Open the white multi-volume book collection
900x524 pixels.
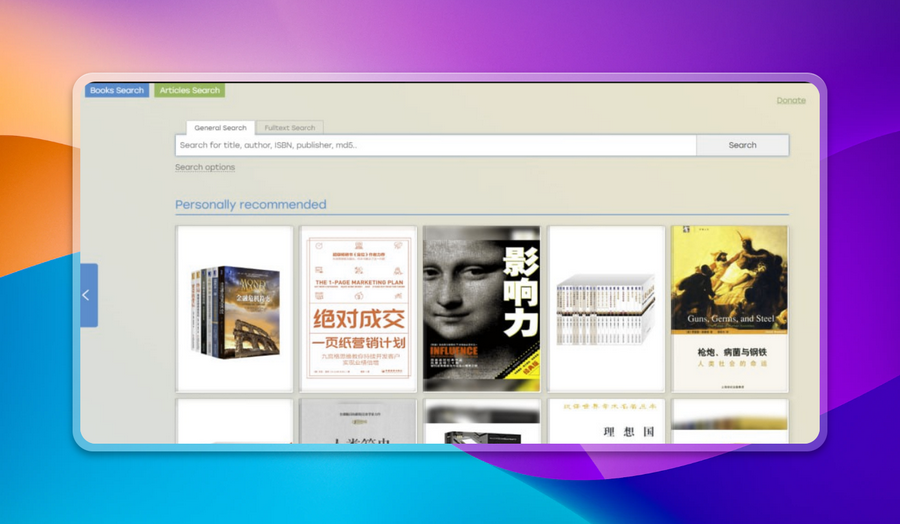(x=606, y=308)
